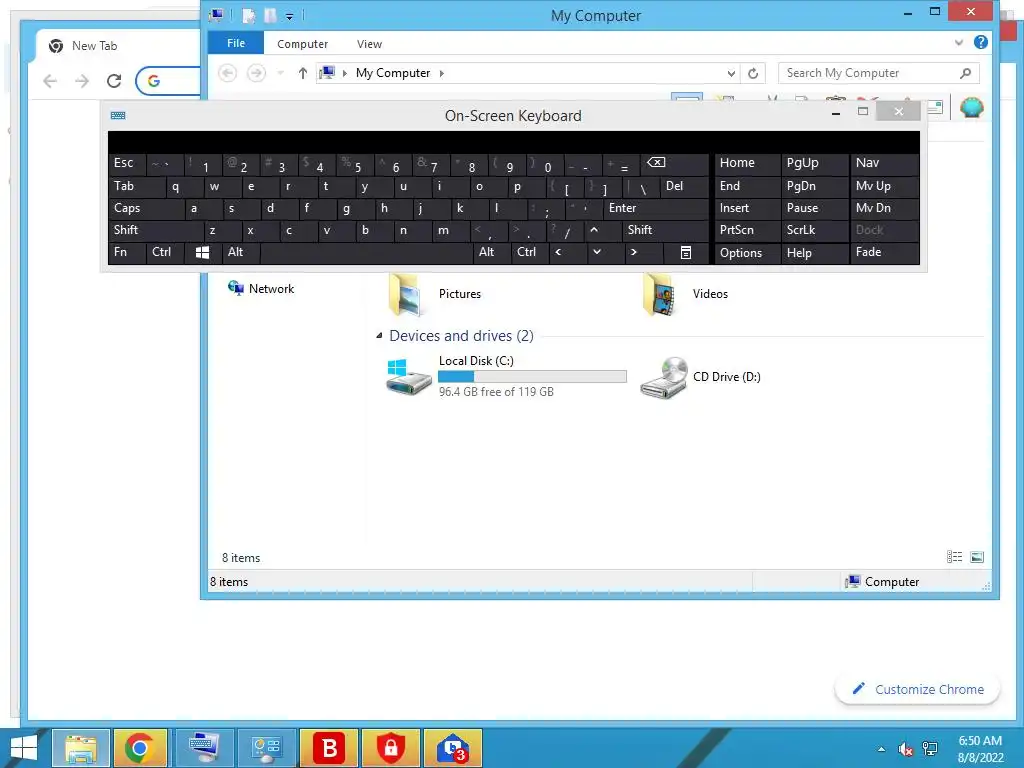This screenshot has width=1024, height=768.
Task: Click arrow before My Computer in path
Action: tap(345, 73)
